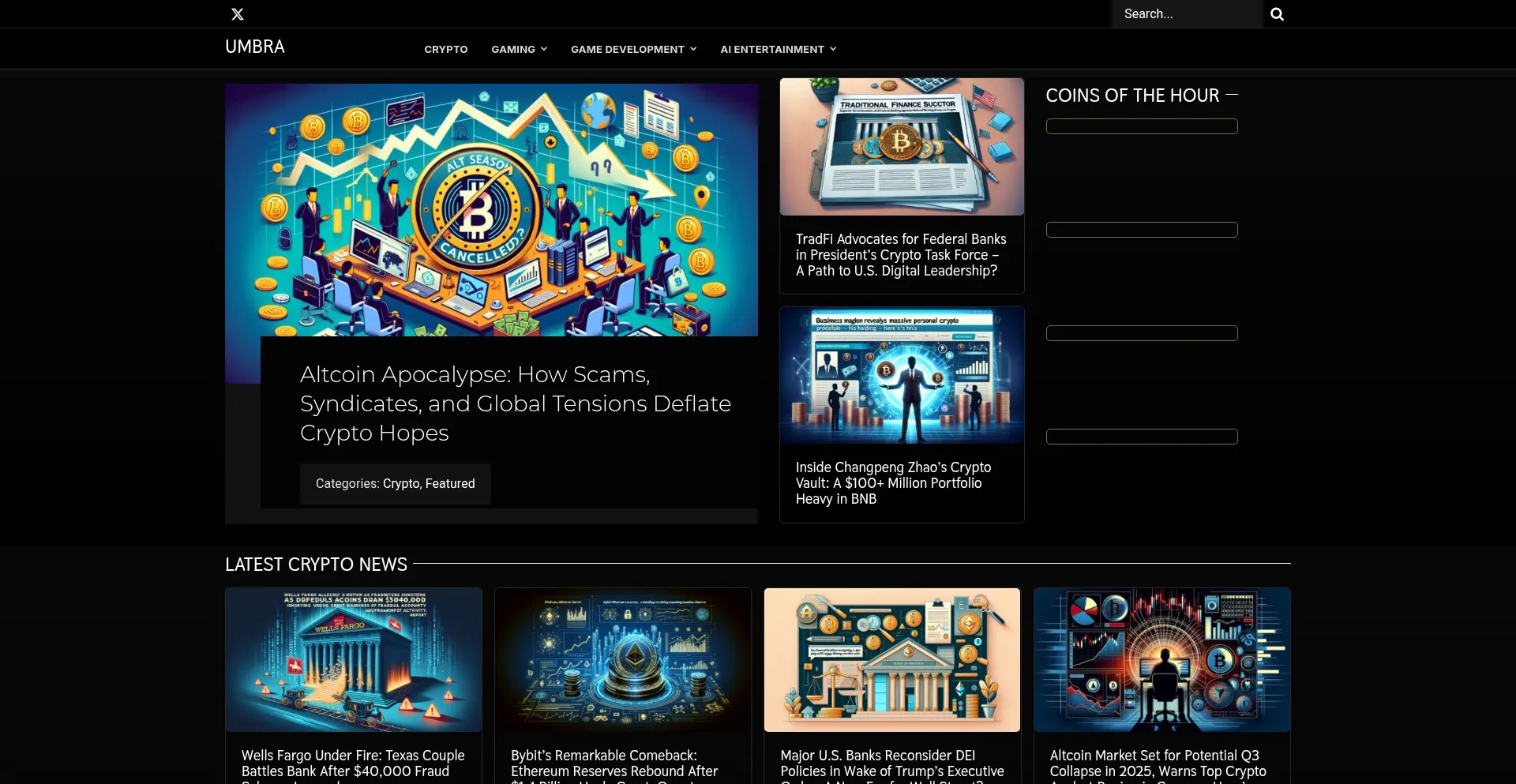Open the TradFi newspaper thumbnail

point(902,147)
